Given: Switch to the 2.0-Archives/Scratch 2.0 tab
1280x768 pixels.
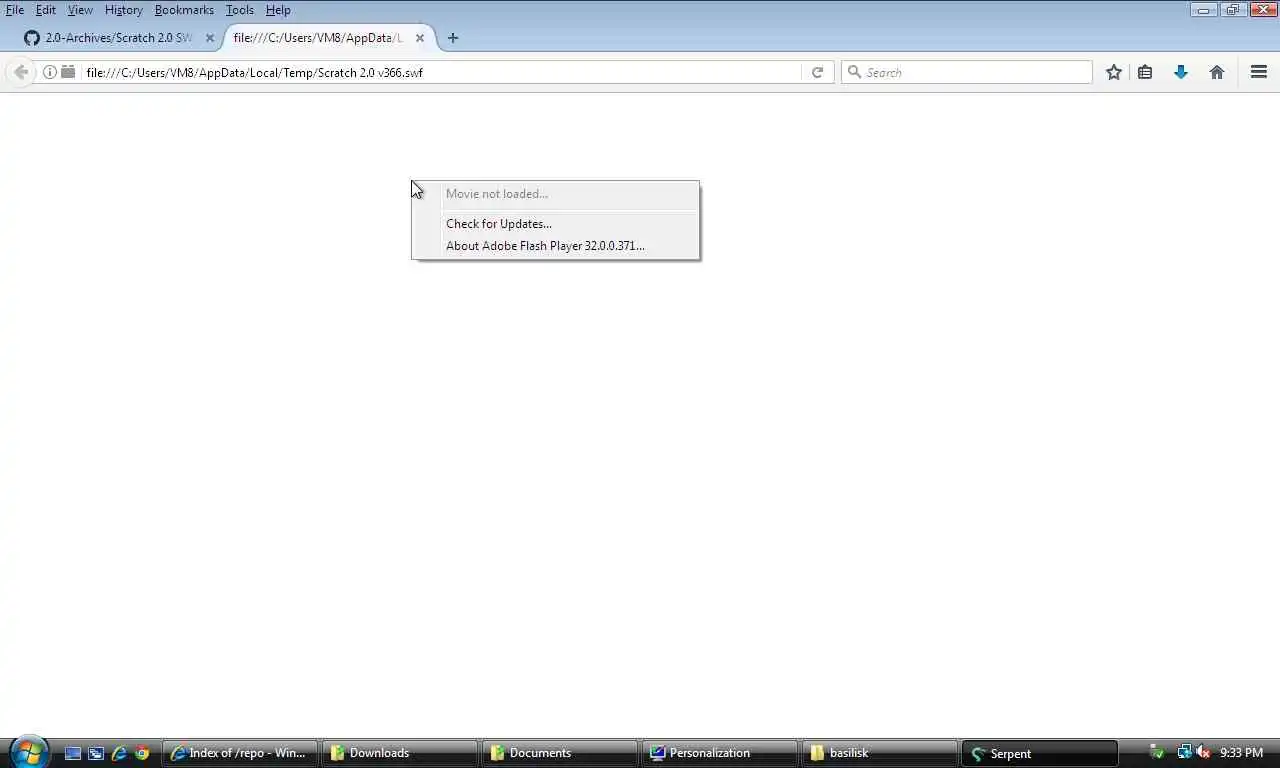Looking at the screenshot, I should 118,38.
